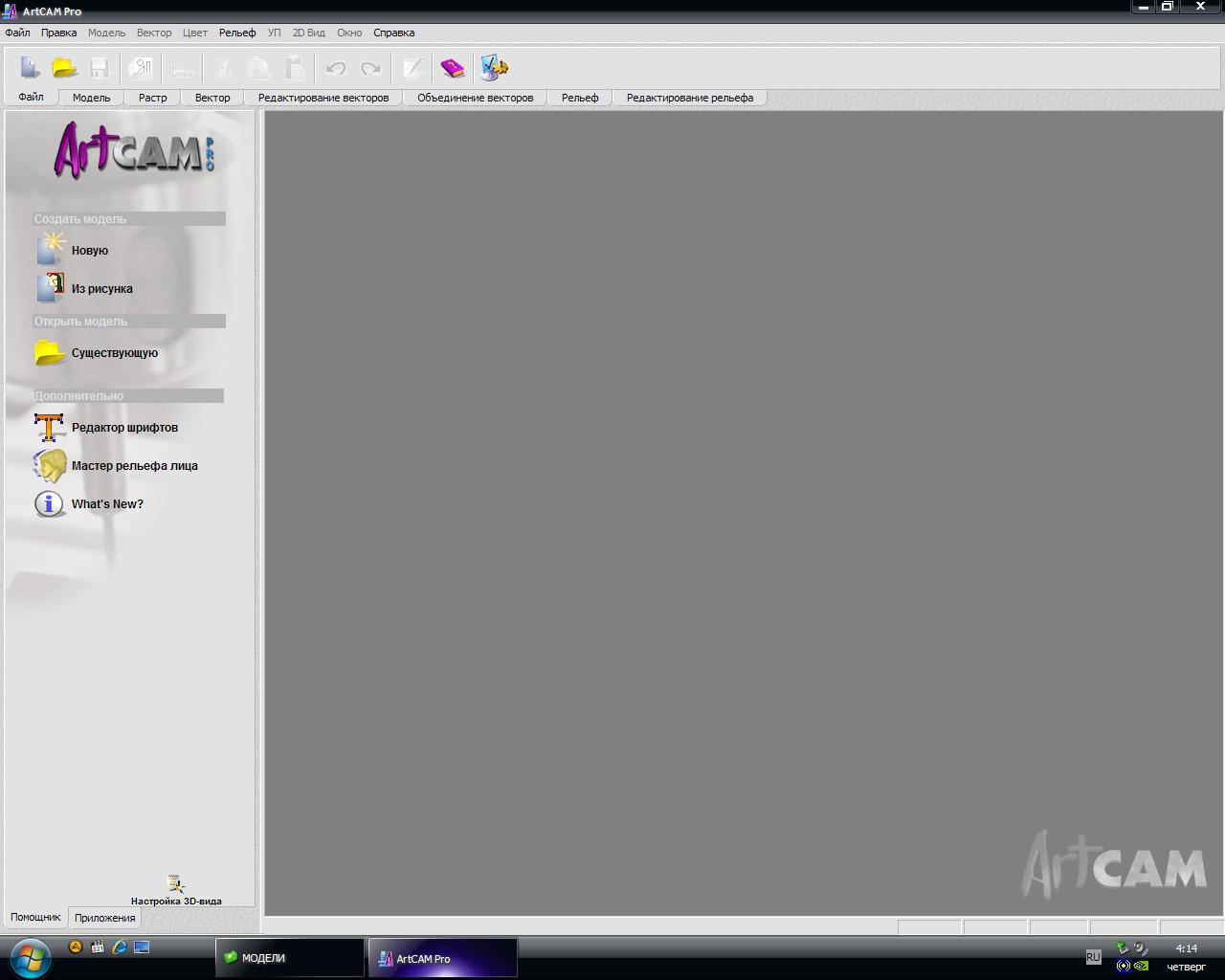
Task: Open the Файл menu
Action: coord(17,33)
